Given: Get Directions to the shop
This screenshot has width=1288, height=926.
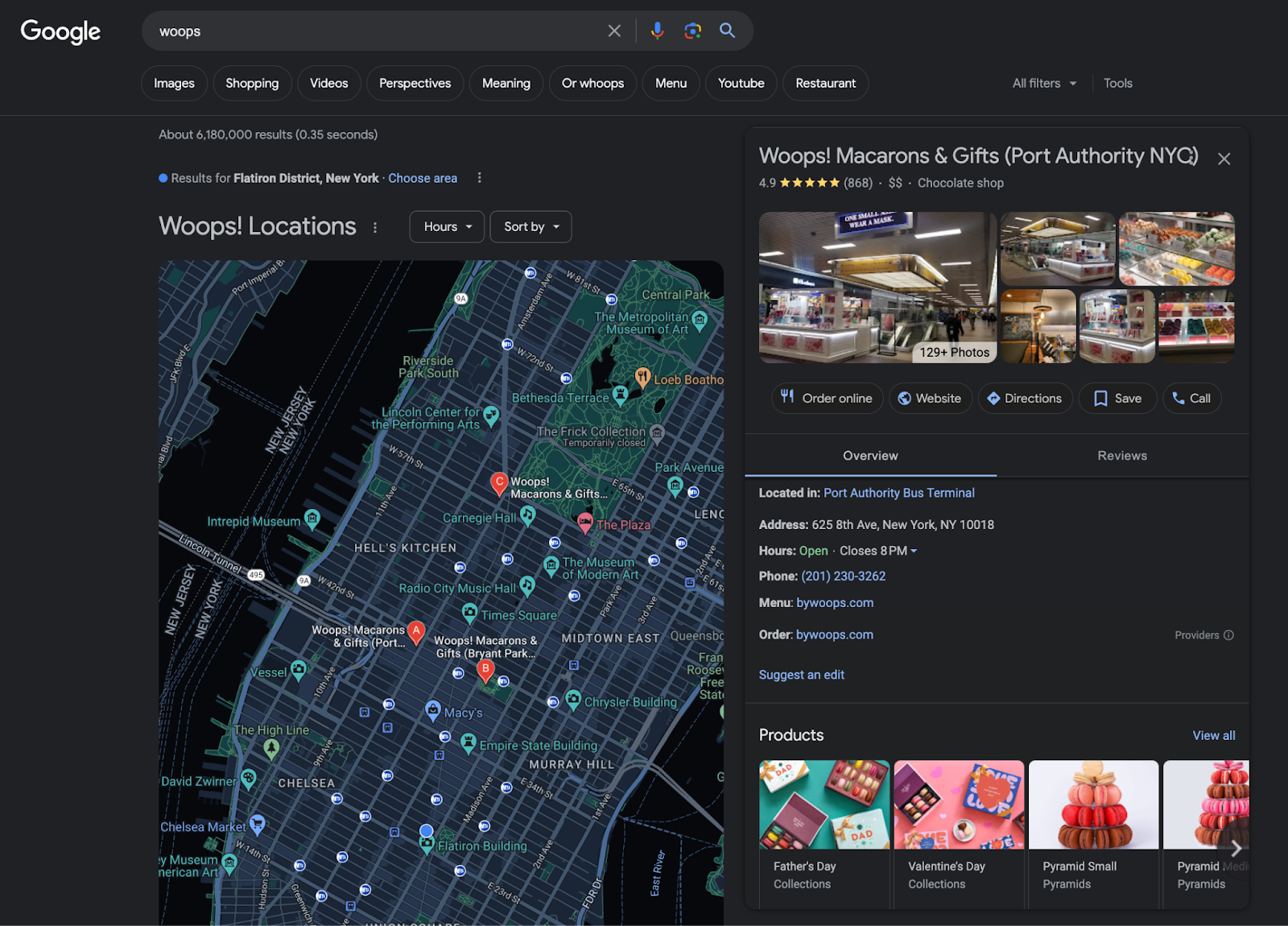Looking at the screenshot, I should (x=1025, y=398).
